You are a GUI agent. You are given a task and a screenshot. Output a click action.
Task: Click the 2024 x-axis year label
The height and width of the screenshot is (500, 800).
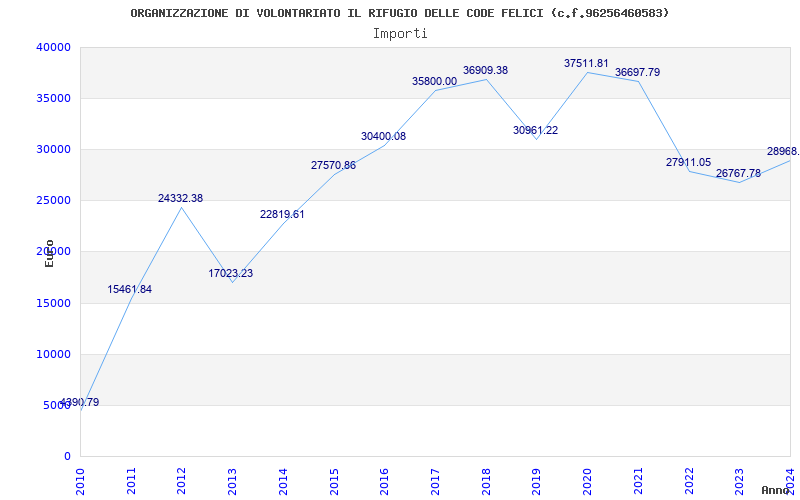pyautogui.click(x=790, y=482)
